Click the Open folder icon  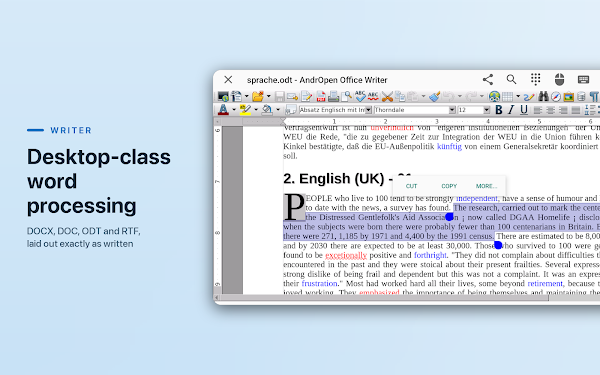[x=258, y=96]
